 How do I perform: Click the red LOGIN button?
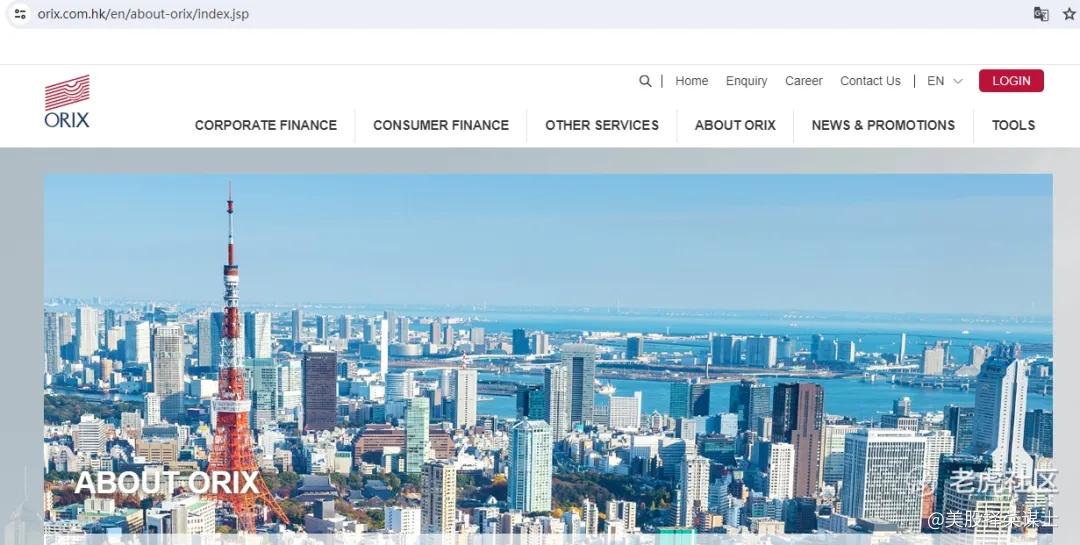coord(1011,81)
